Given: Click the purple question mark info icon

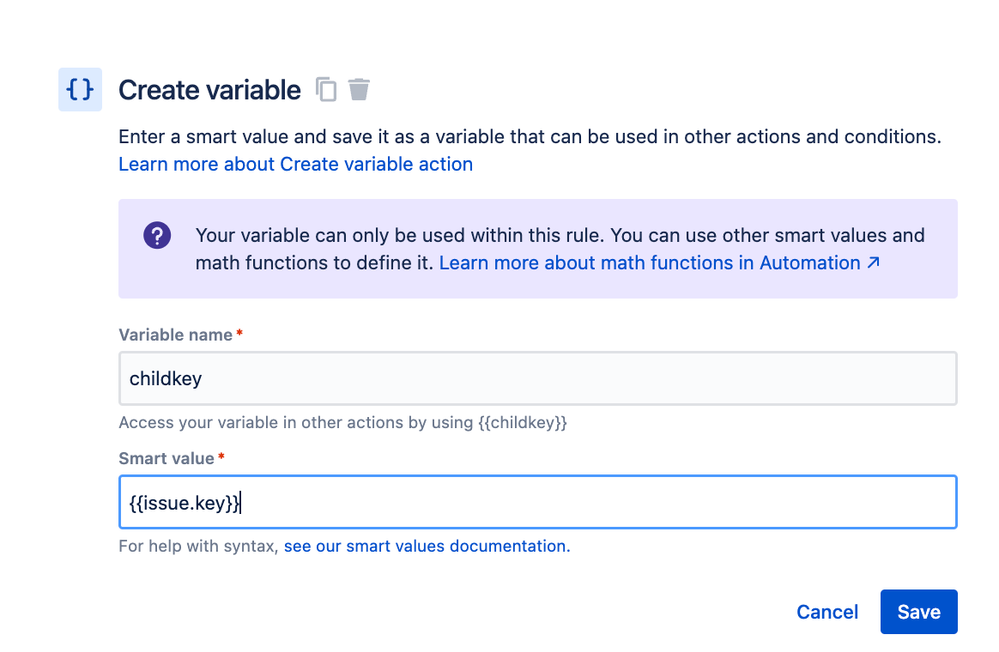Looking at the screenshot, I should pos(157,236).
